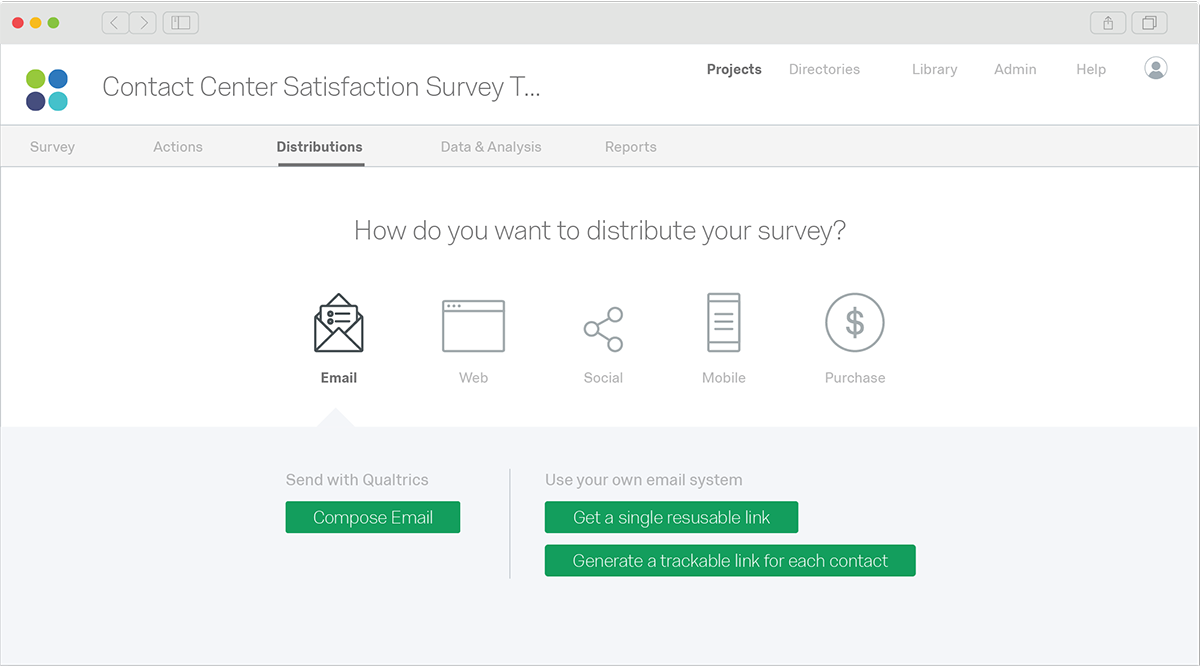
Task: Go forward using browser forward arrow
Action: (x=143, y=23)
